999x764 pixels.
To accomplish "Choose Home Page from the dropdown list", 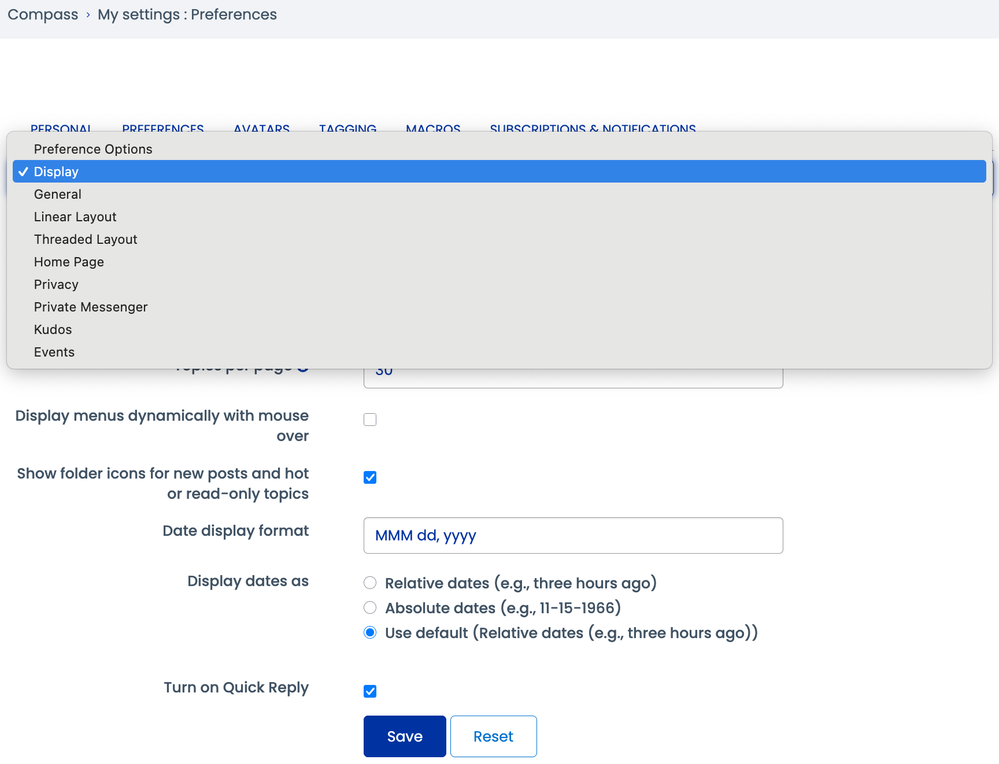I will click(x=69, y=262).
